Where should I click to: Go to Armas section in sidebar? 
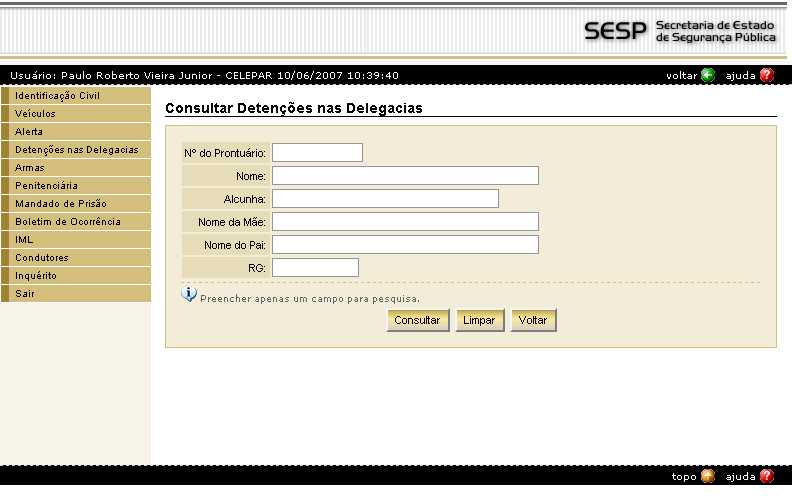coord(30,168)
